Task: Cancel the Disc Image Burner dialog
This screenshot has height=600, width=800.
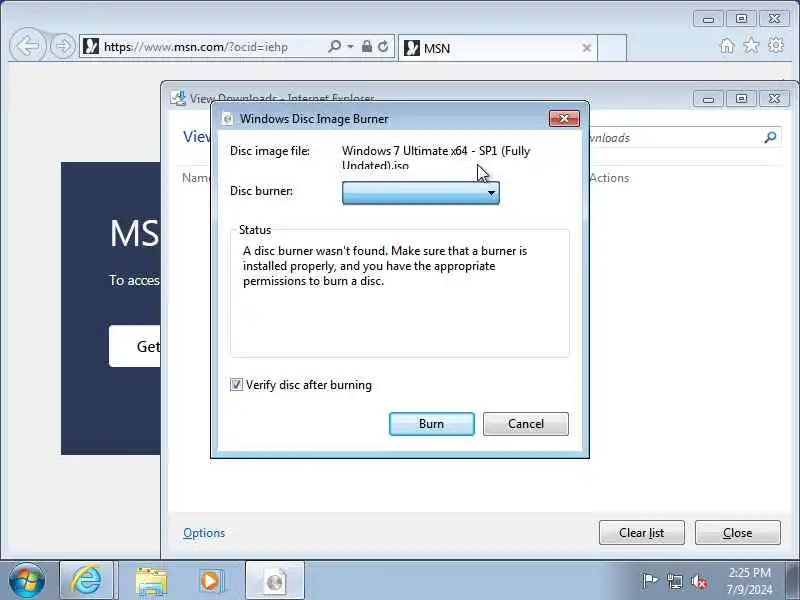Action: 526,424
